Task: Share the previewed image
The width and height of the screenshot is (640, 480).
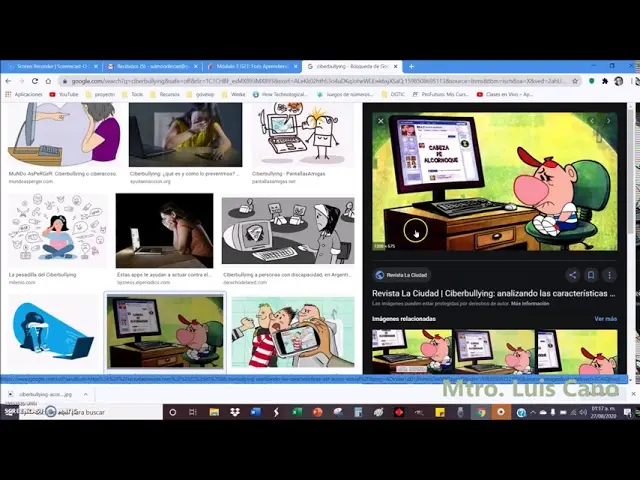Action: (x=573, y=275)
